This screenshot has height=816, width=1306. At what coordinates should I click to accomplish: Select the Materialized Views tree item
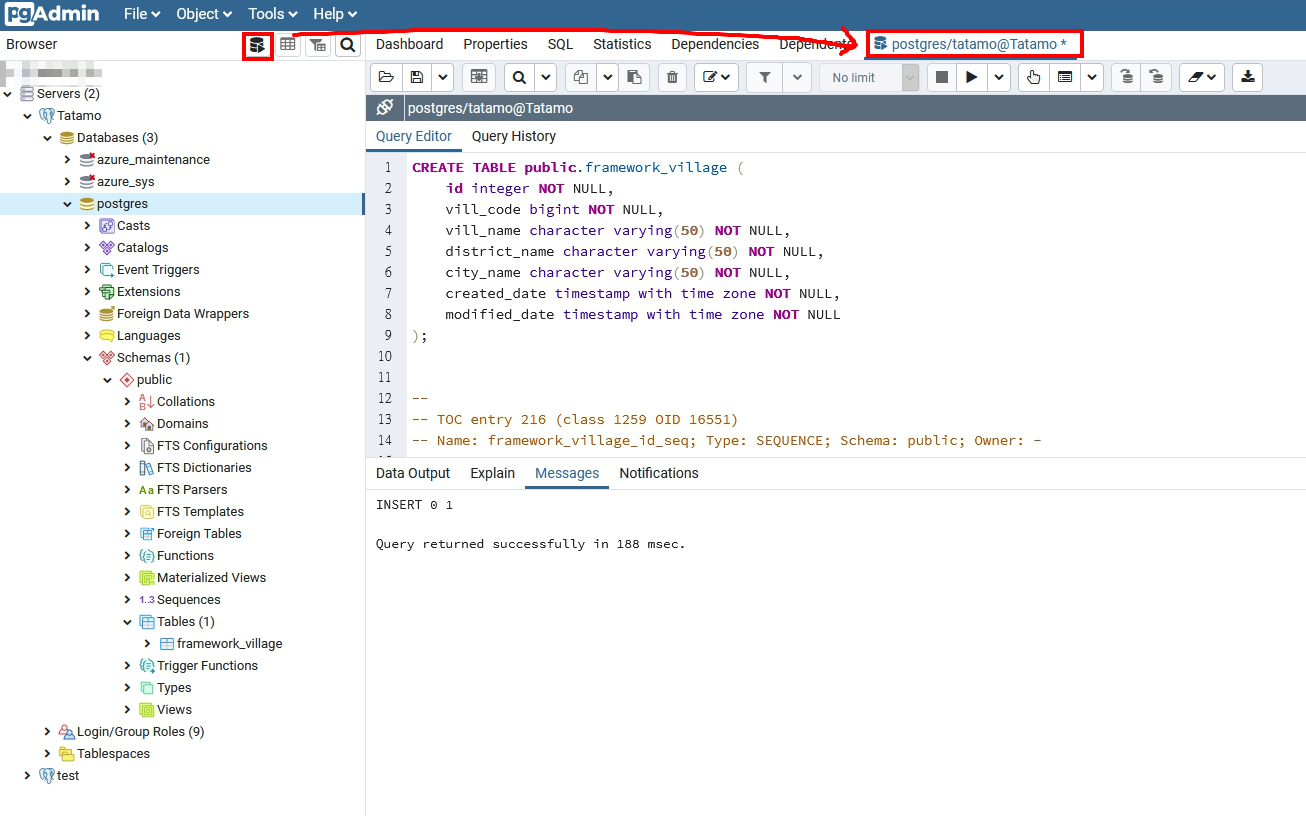click(x=211, y=578)
